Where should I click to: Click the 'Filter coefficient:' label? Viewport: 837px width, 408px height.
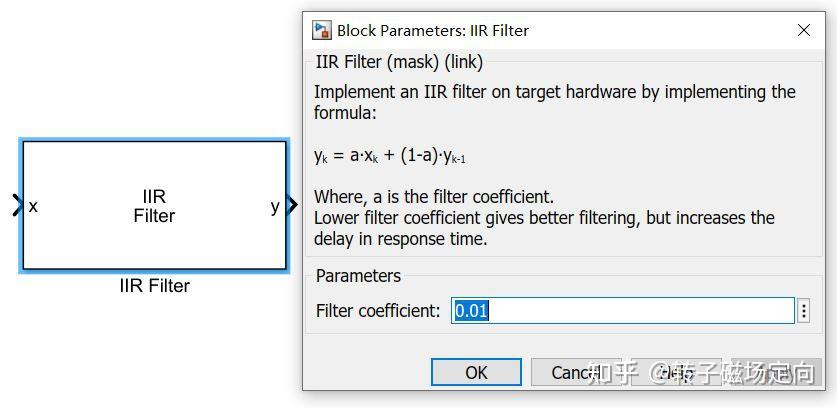tap(377, 311)
